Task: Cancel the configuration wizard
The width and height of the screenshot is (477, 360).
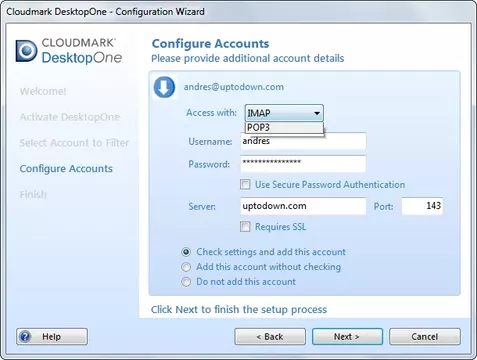Action: (x=425, y=337)
